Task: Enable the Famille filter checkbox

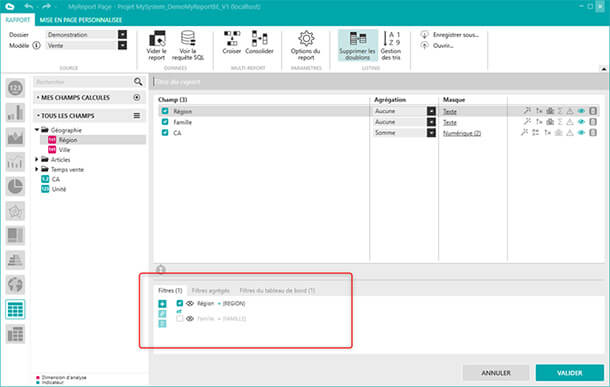Action: tap(179, 319)
